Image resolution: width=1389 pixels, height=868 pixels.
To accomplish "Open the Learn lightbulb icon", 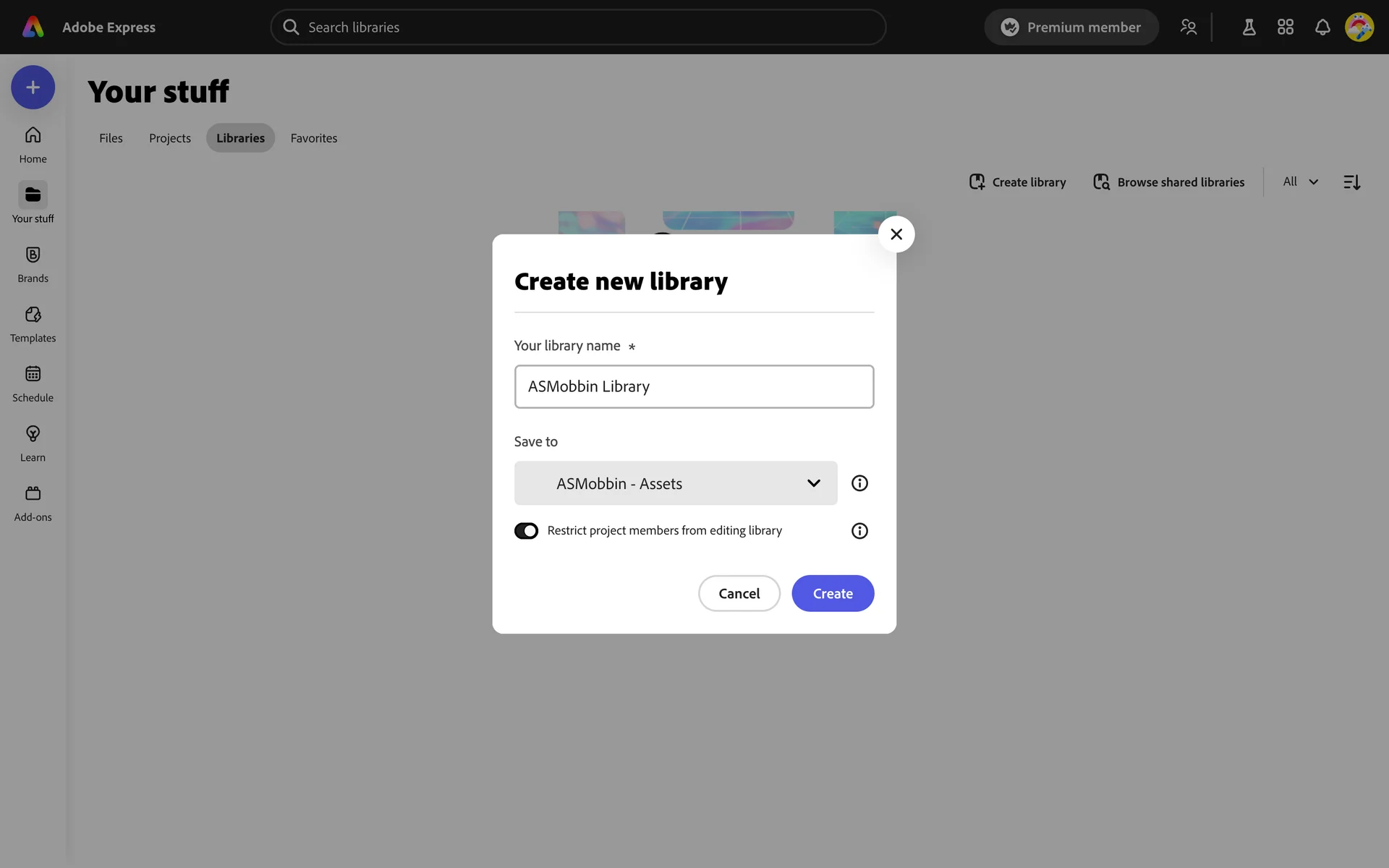I will (33, 434).
